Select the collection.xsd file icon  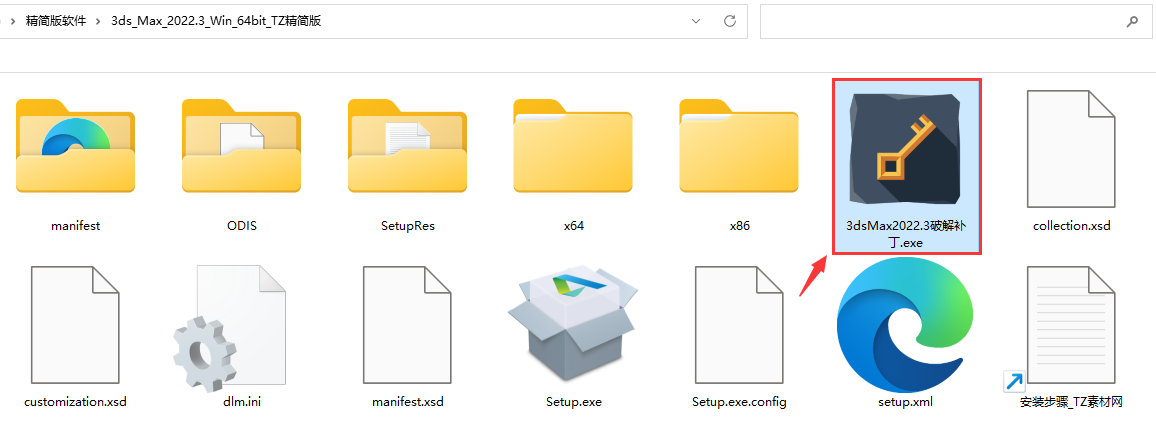(1071, 149)
